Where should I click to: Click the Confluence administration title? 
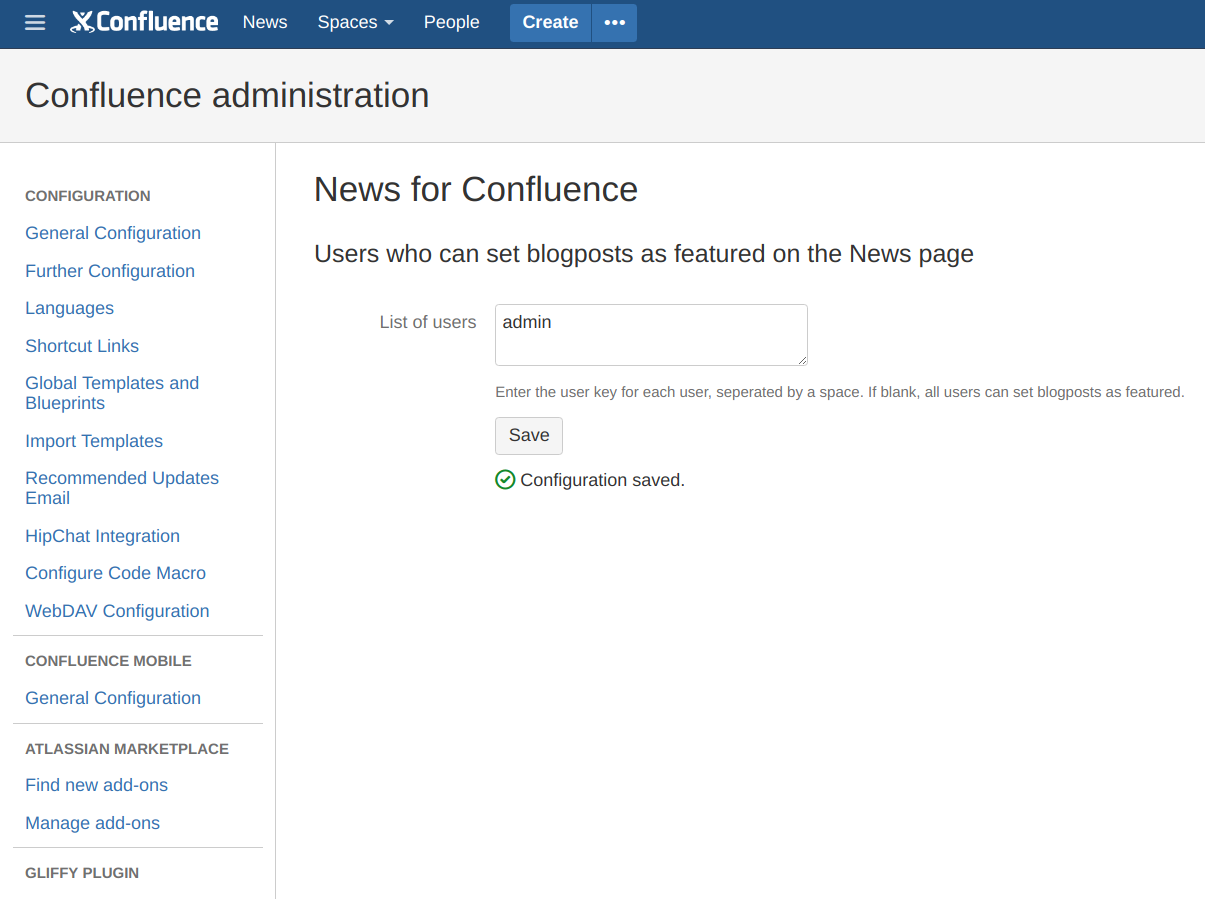coord(227,95)
